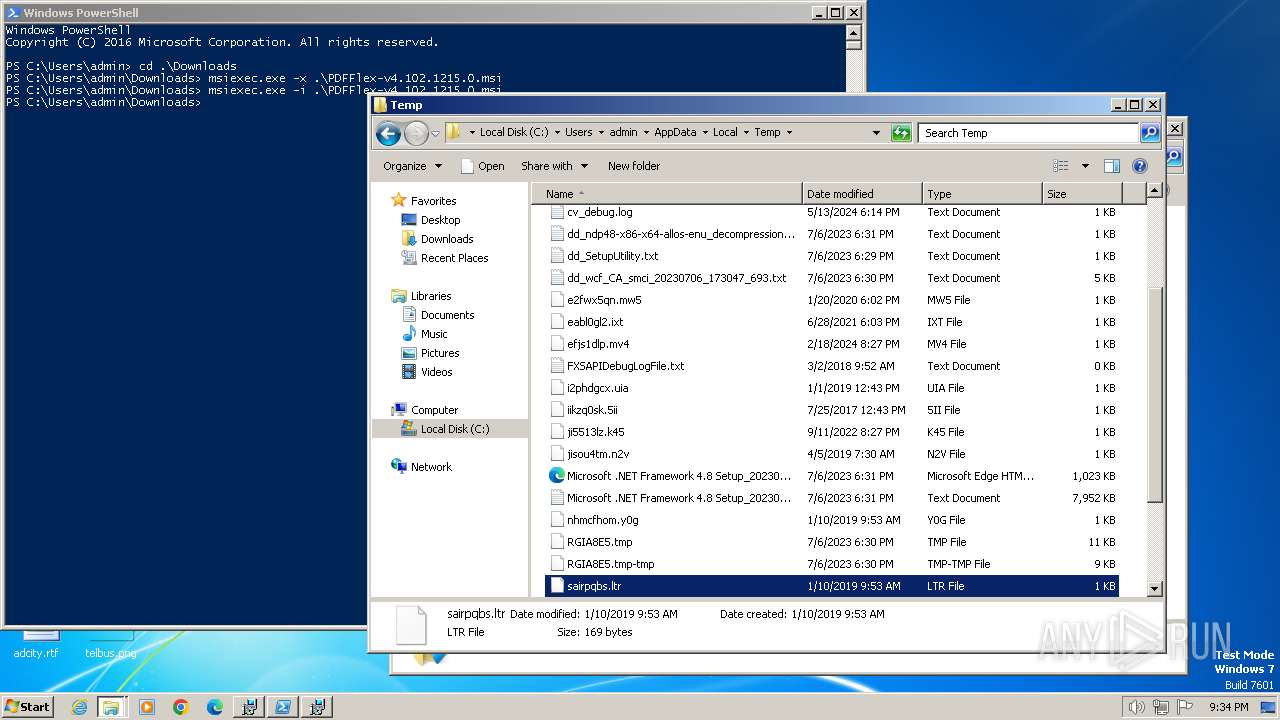Select Favorites in navigation pane
1280x720 pixels.
pos(433,201)
